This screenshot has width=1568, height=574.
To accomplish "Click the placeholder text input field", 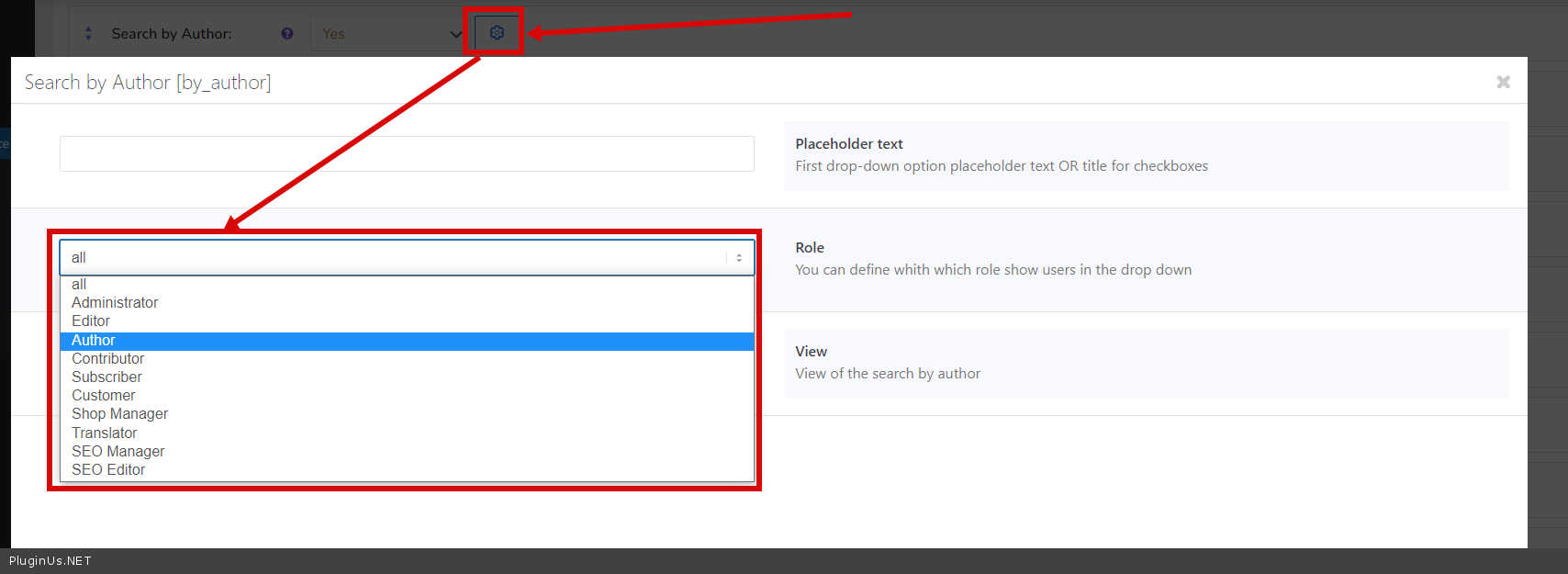I will [x=407, y=154].
